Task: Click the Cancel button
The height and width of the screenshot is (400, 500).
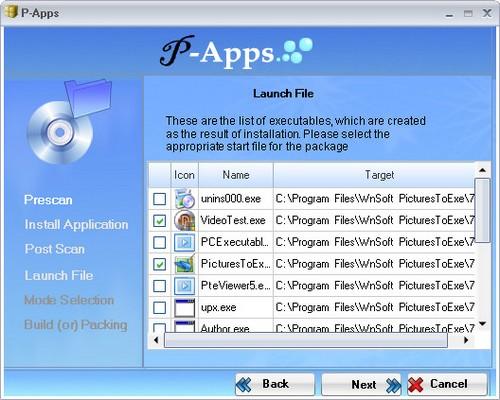Action: [447, 384]
